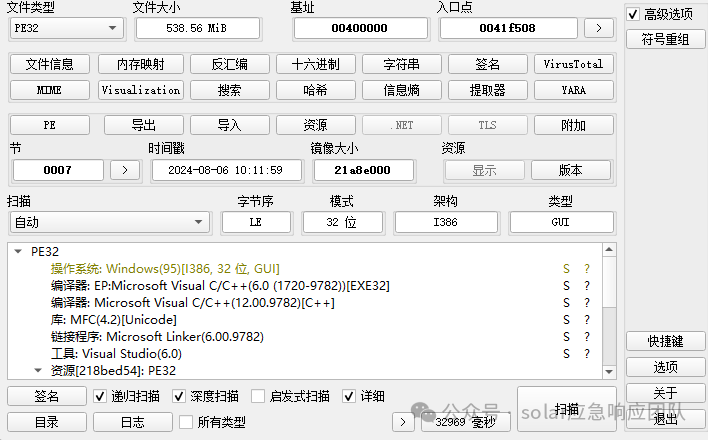Click the 时间戳 2024-08-06 10:11:59 field
Viewport: 708px width, 440px height.
tap(226, 170)
